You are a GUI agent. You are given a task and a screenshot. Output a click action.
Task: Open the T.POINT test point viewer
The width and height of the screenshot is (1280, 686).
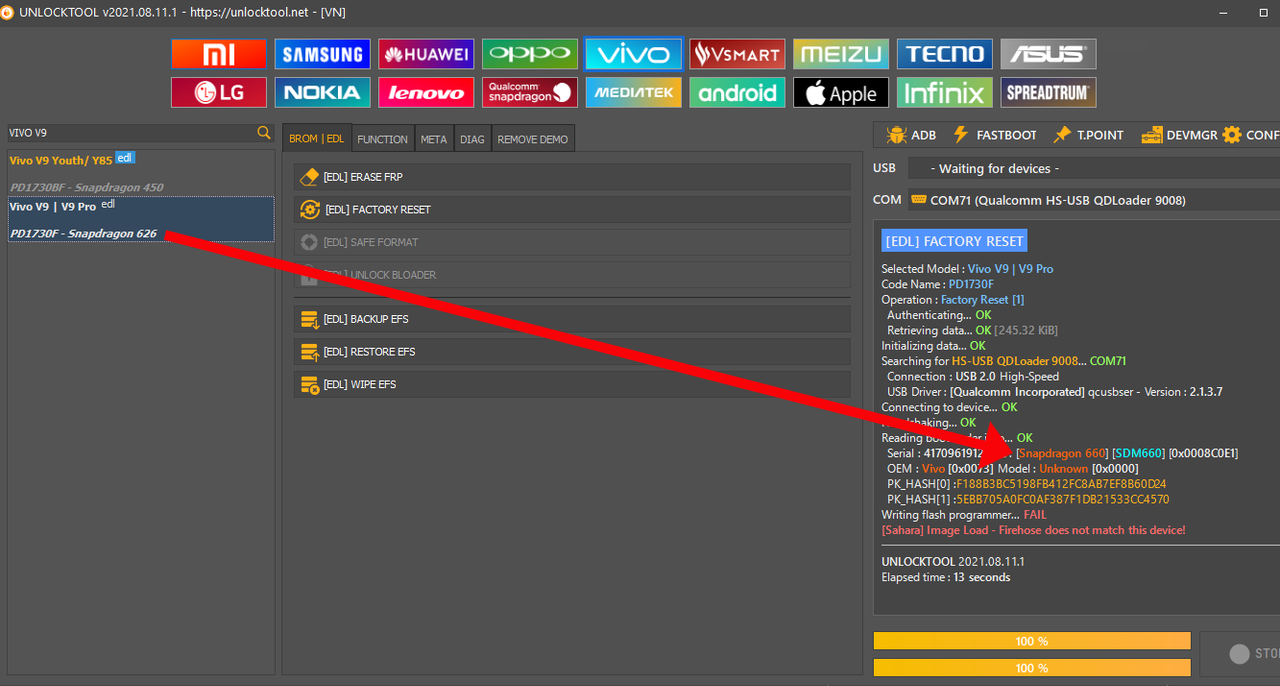click(1087, 135)
